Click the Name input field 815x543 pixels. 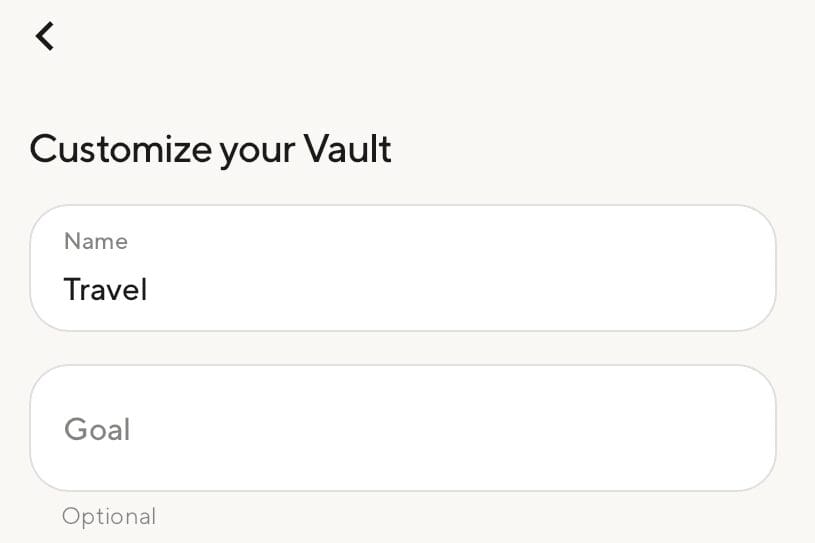pyautogui.click(x=402, y=268)
